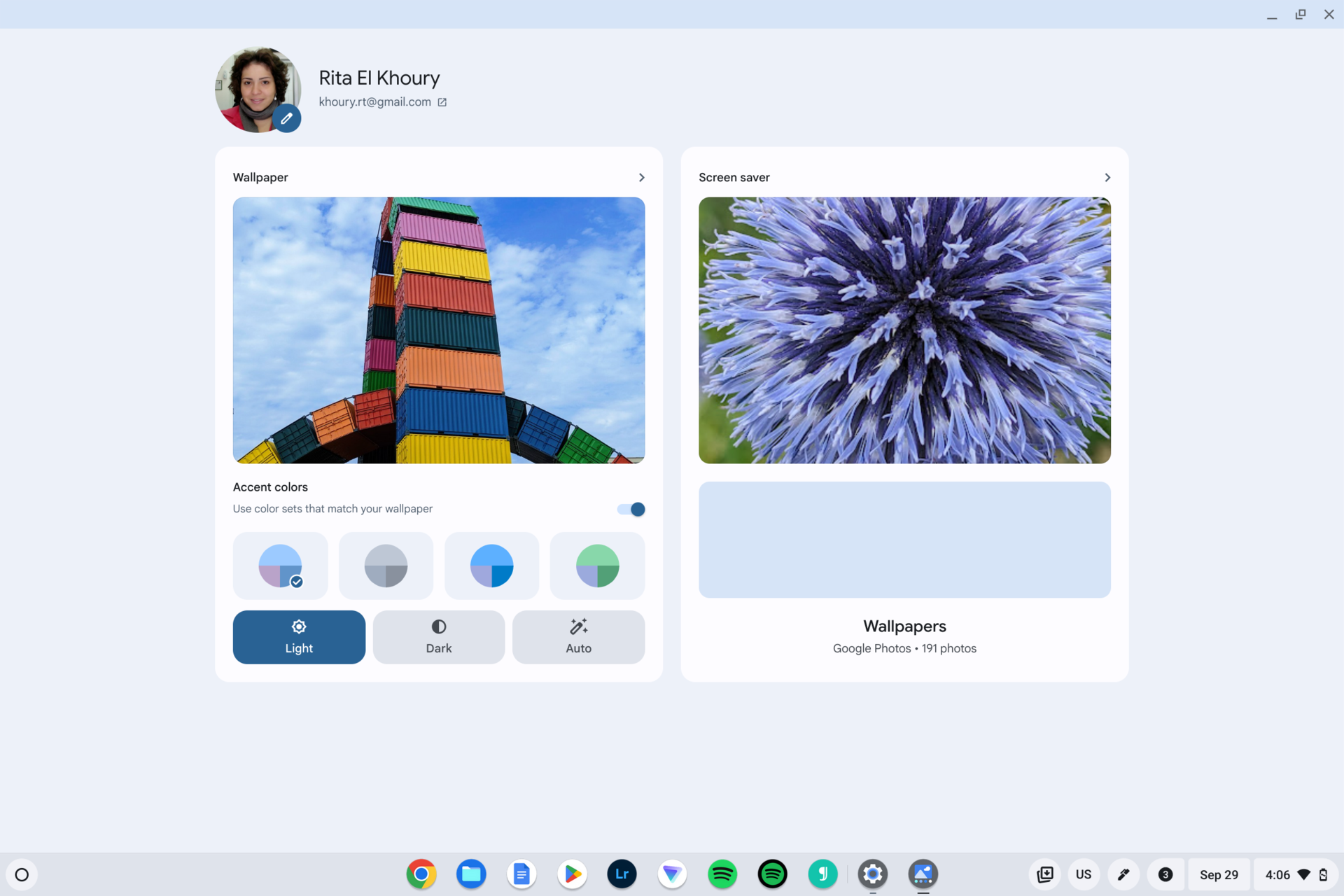
Task: Open the Google account external link icon
Action: pos(442,102)
